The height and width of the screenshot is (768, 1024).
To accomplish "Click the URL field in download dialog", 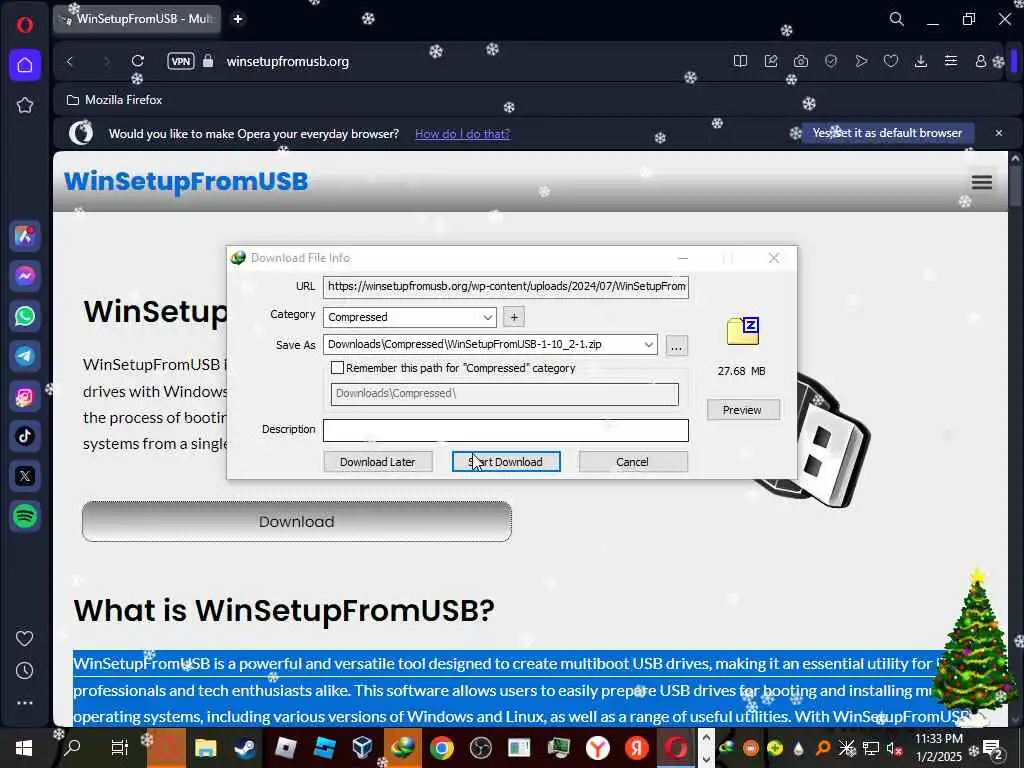I will [x=505, y=286].
